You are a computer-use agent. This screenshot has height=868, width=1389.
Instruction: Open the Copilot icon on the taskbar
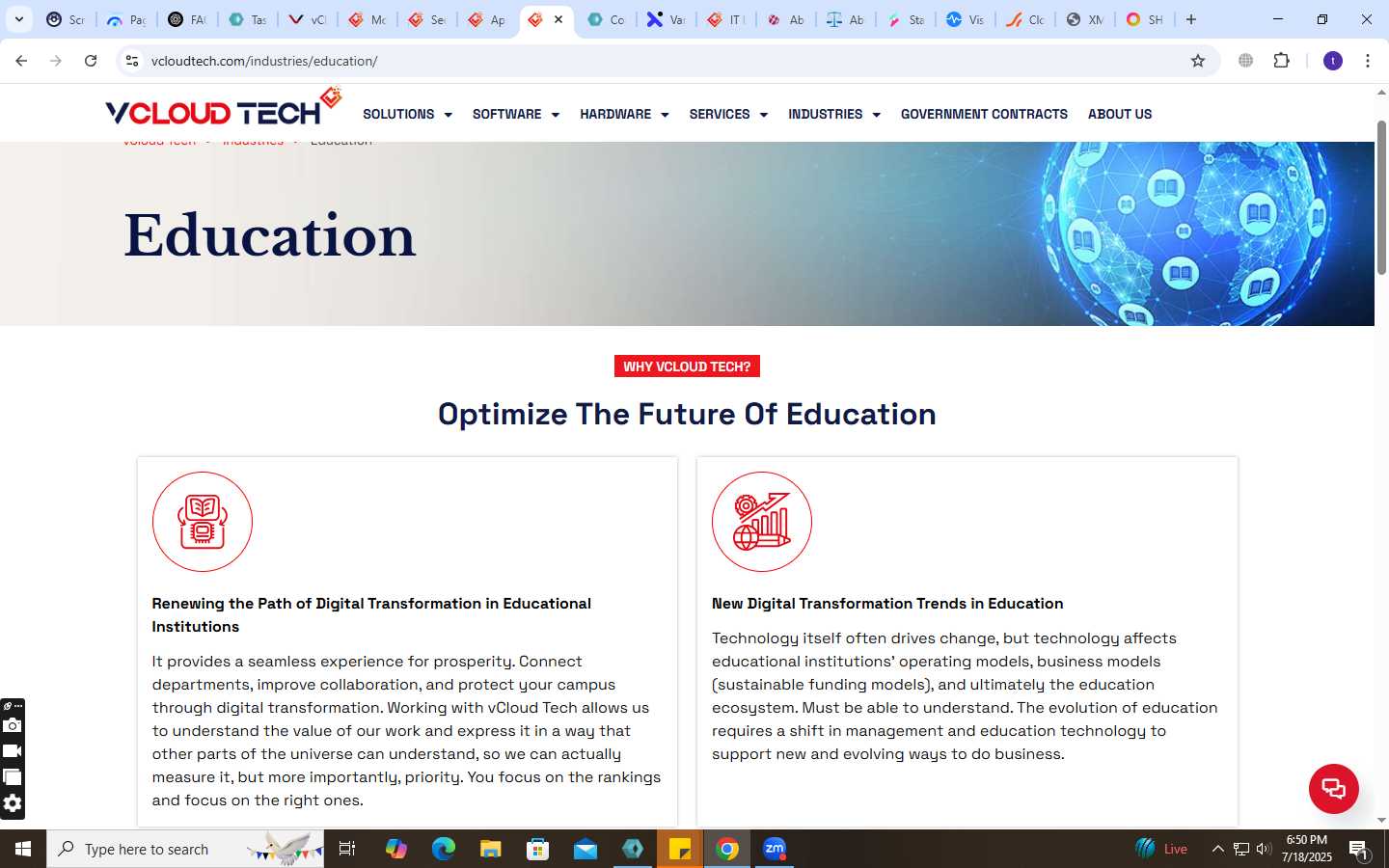pyautogui.click(x=395, y=849)
